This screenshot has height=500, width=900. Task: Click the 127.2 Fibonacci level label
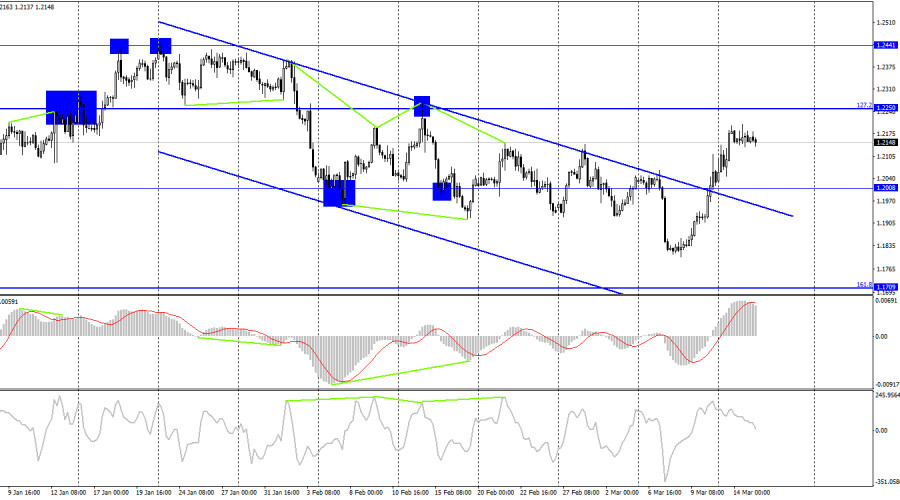click(x=864, y=106)
